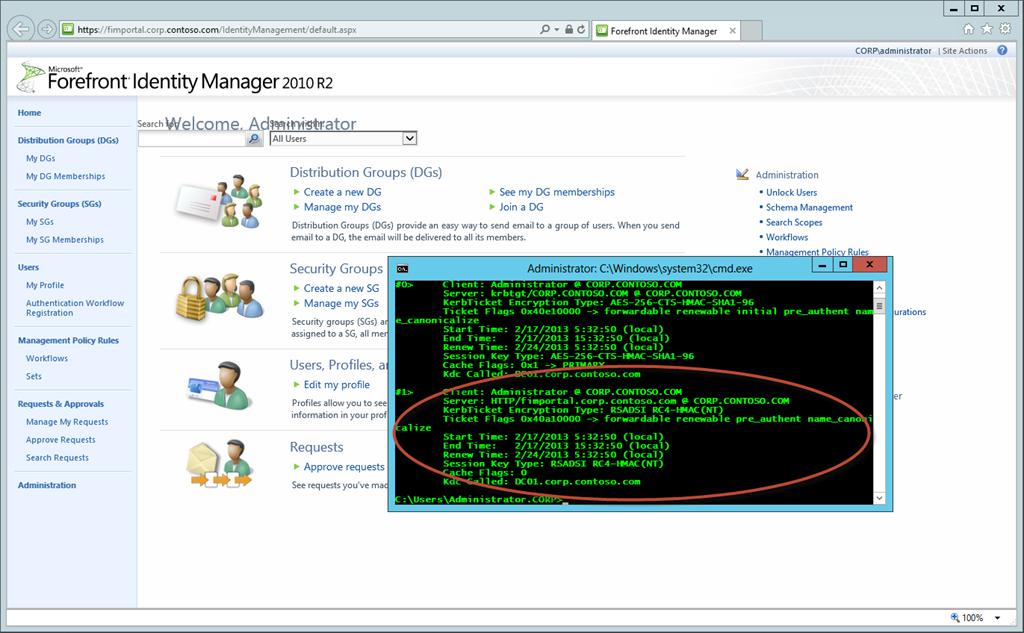Open Workflows under Management Policy Rules sidebar
Image resolution: width=1024 pixels, height=633 pixels.
(47, 358)
